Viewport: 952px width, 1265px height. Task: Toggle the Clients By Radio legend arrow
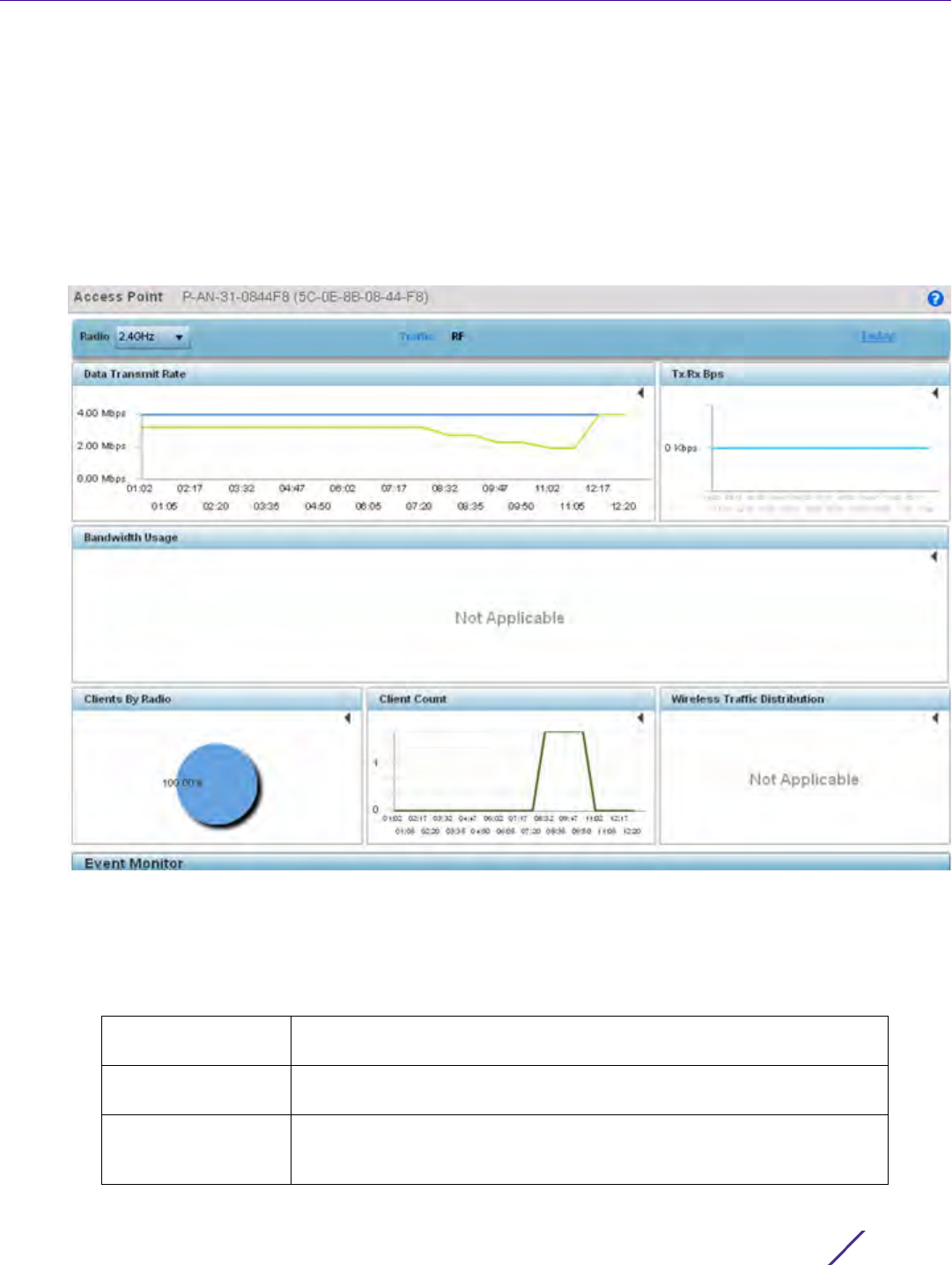[x=347, y=718]
